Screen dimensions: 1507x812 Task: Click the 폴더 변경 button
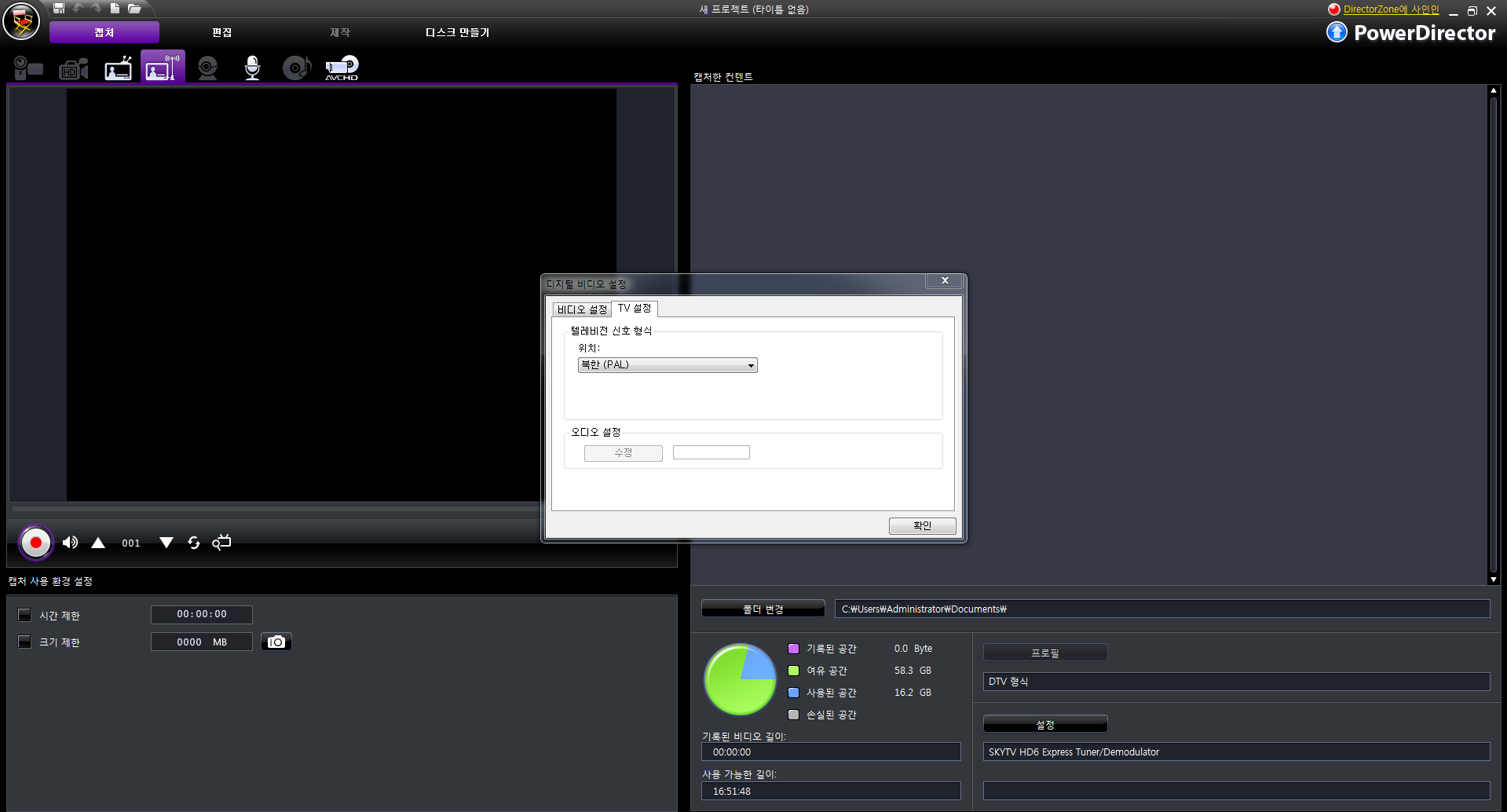[763, 609]
